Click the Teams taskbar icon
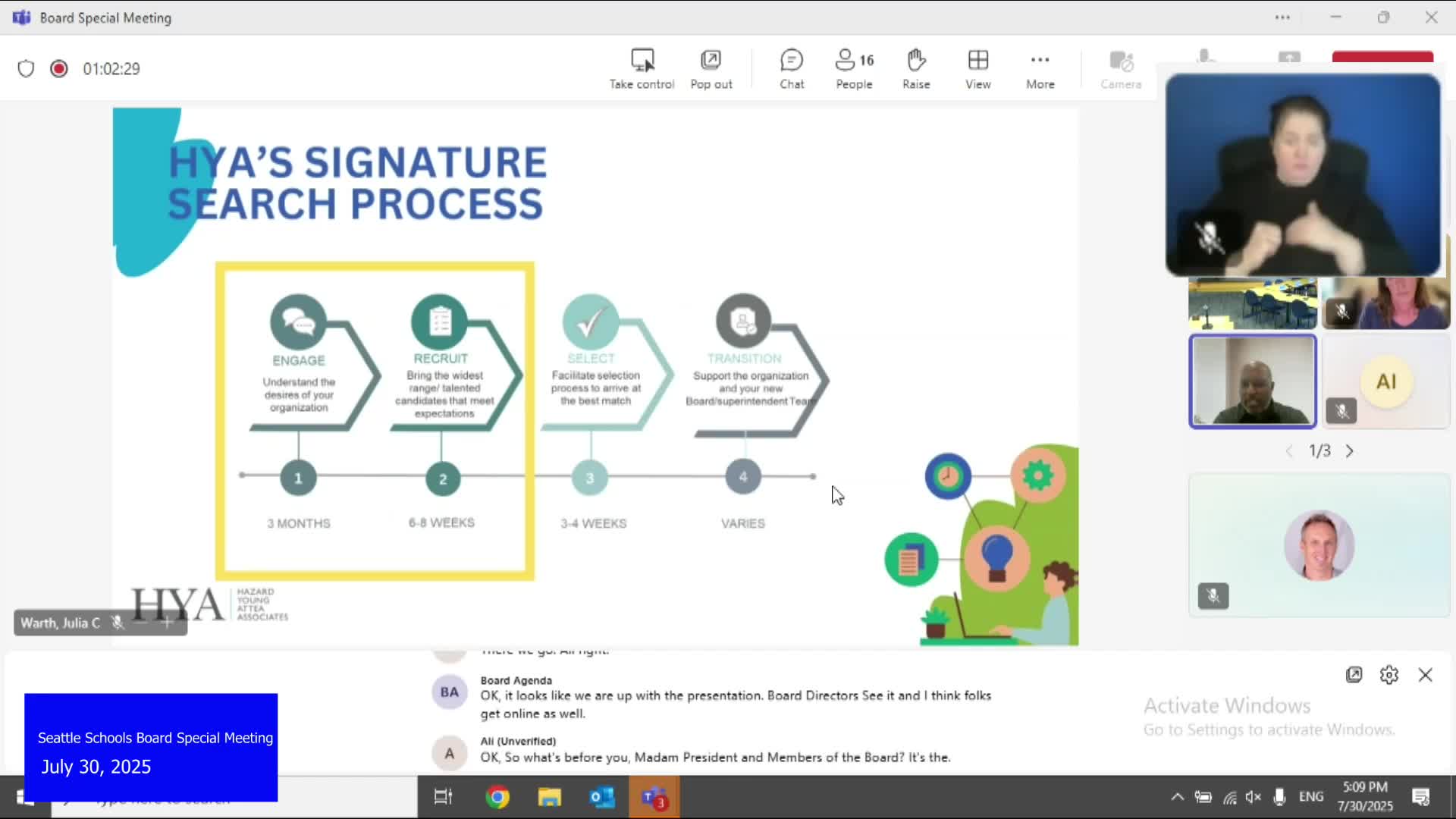 coord(654,797)
